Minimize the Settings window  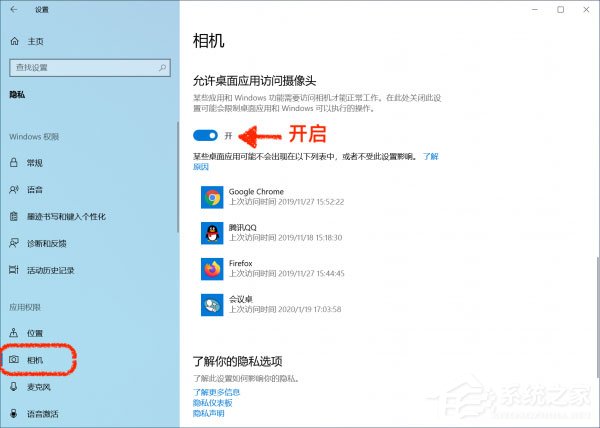click(x=535, y=10)
